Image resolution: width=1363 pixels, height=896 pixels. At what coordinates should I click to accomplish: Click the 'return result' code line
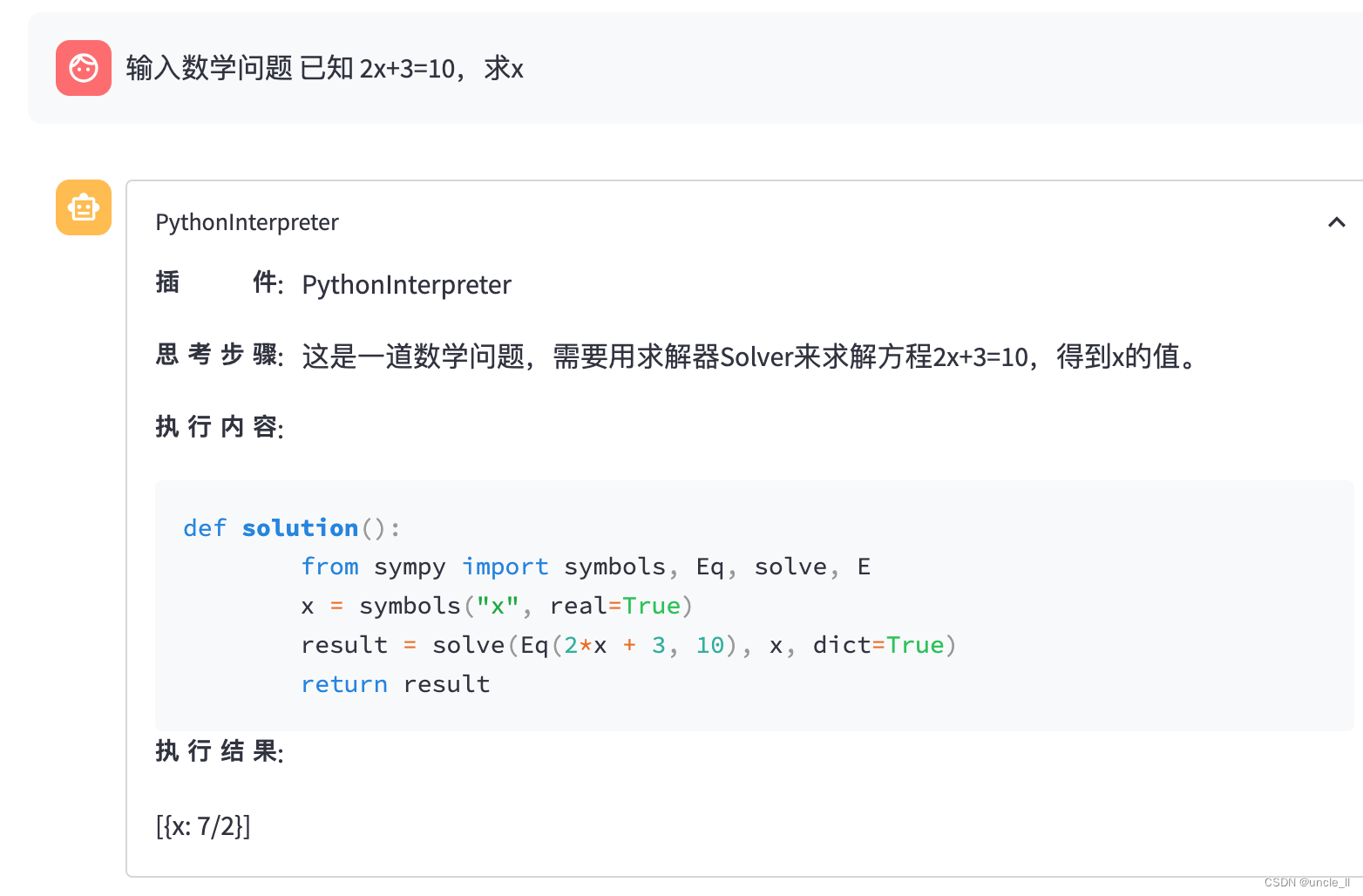tap(396, 684)
